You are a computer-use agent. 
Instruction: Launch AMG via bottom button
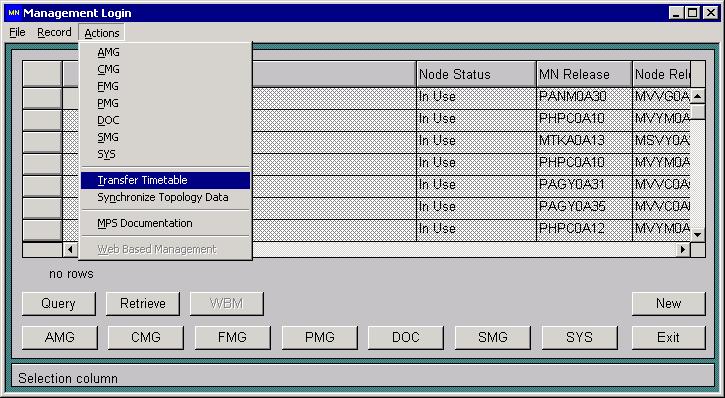[x=60, y=337]
